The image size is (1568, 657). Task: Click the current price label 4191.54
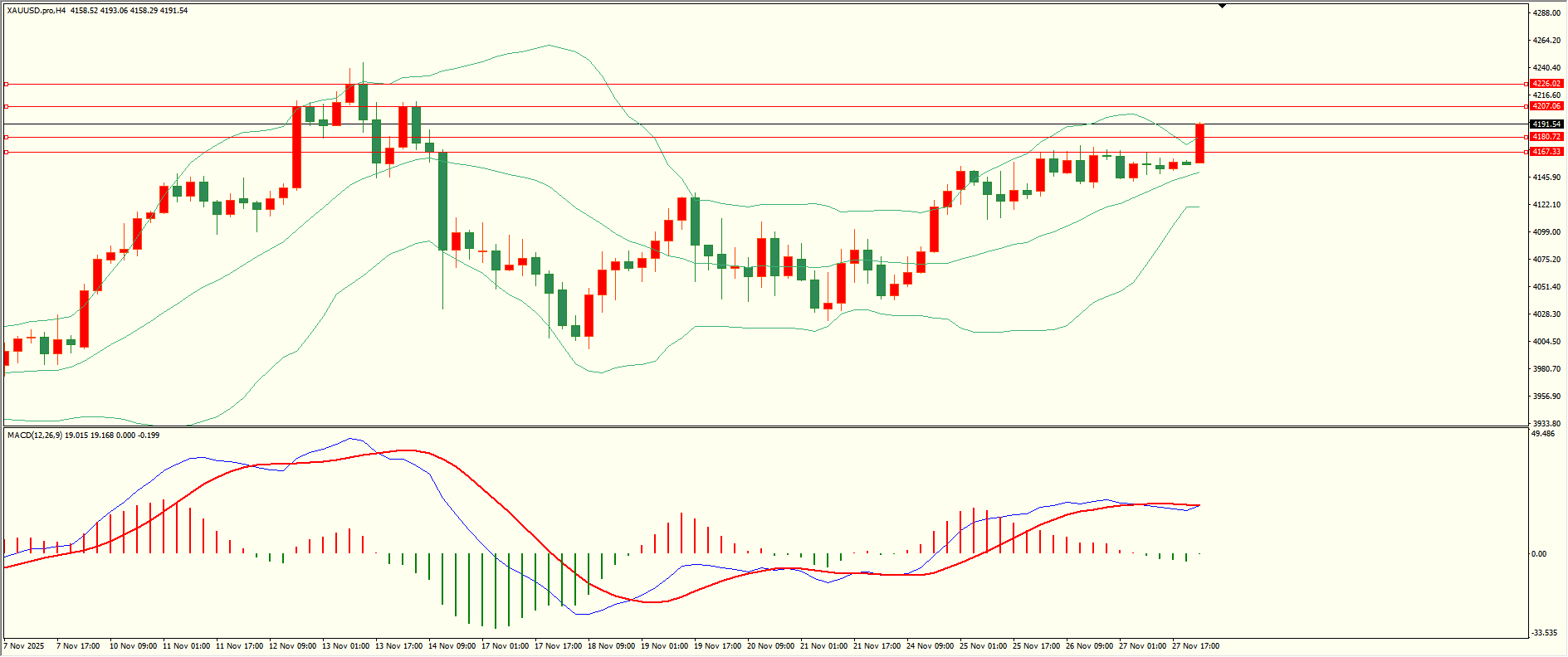(1546, 124)
